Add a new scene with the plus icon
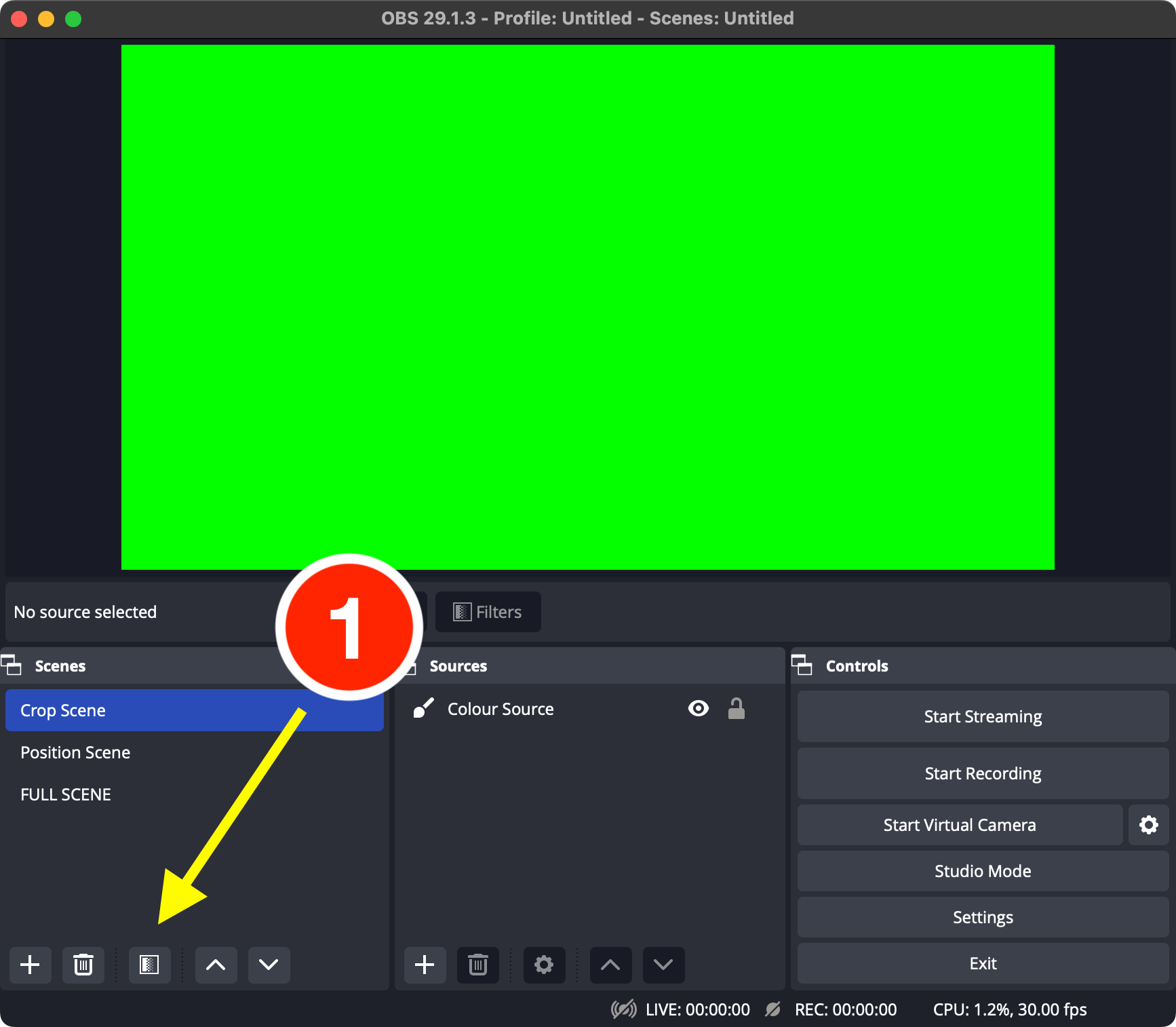Screen dimensions: 1176x1027 pos(30,965)
